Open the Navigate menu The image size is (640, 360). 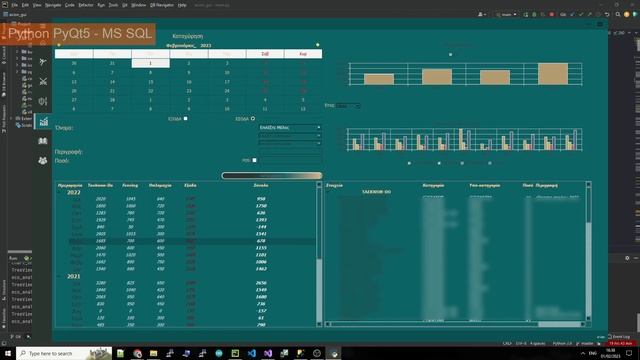click(53, 5)
